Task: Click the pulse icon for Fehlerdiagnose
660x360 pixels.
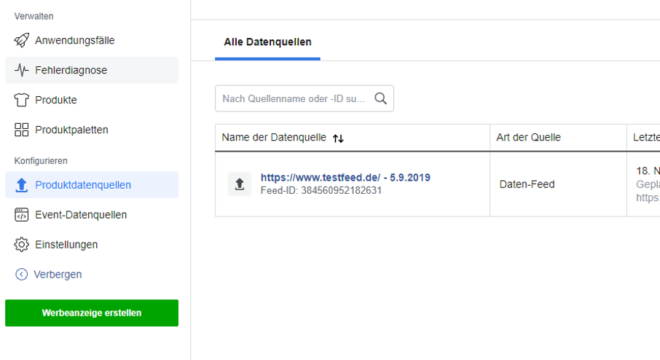Action: (x=21, y=70)
